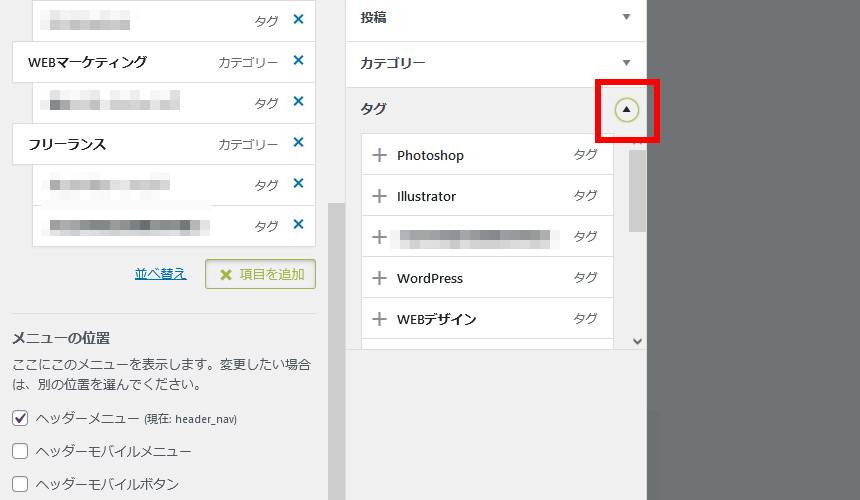Expand the カテゴリー panel
860x500 pixels.
click(626, 62)
